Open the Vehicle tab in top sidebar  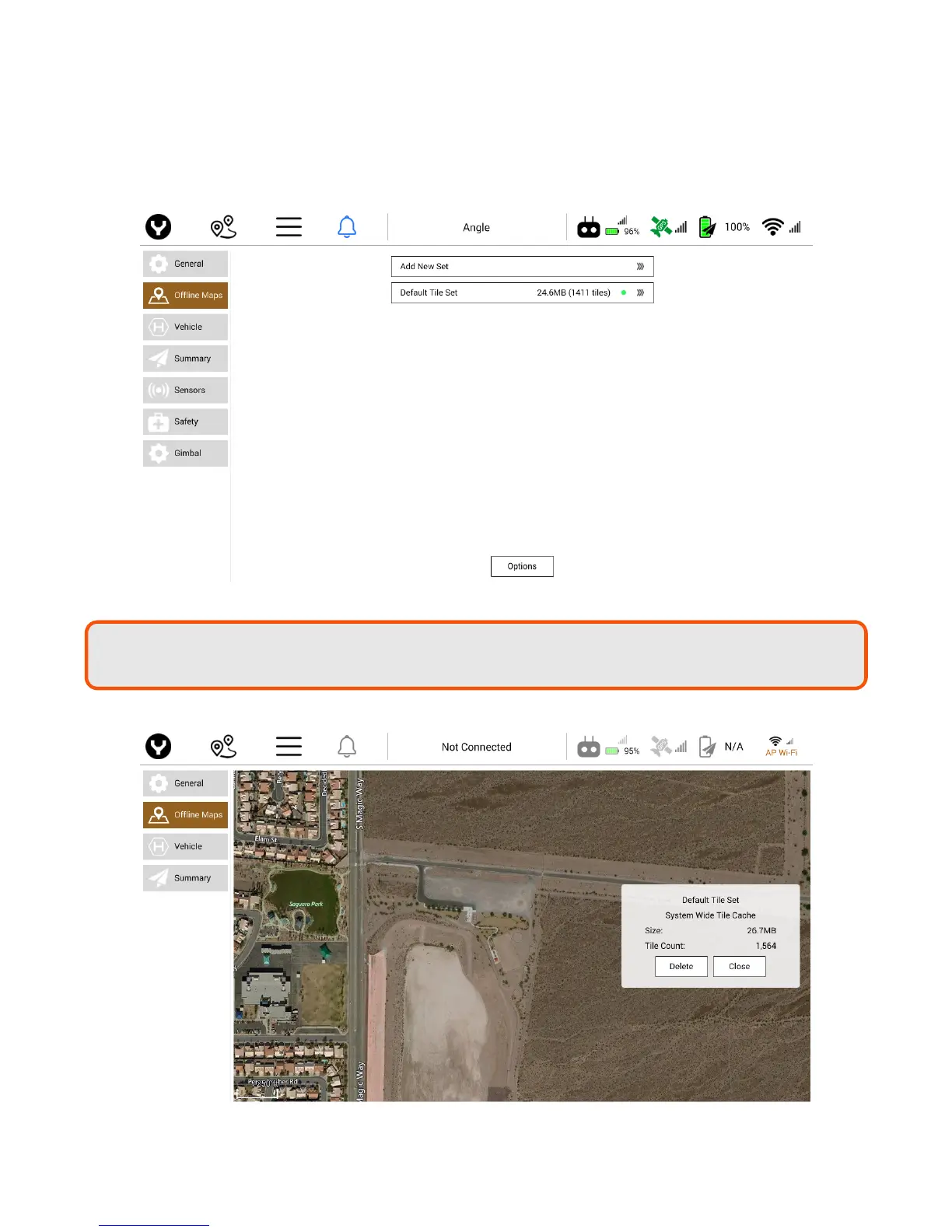click(x=185, y=327)
